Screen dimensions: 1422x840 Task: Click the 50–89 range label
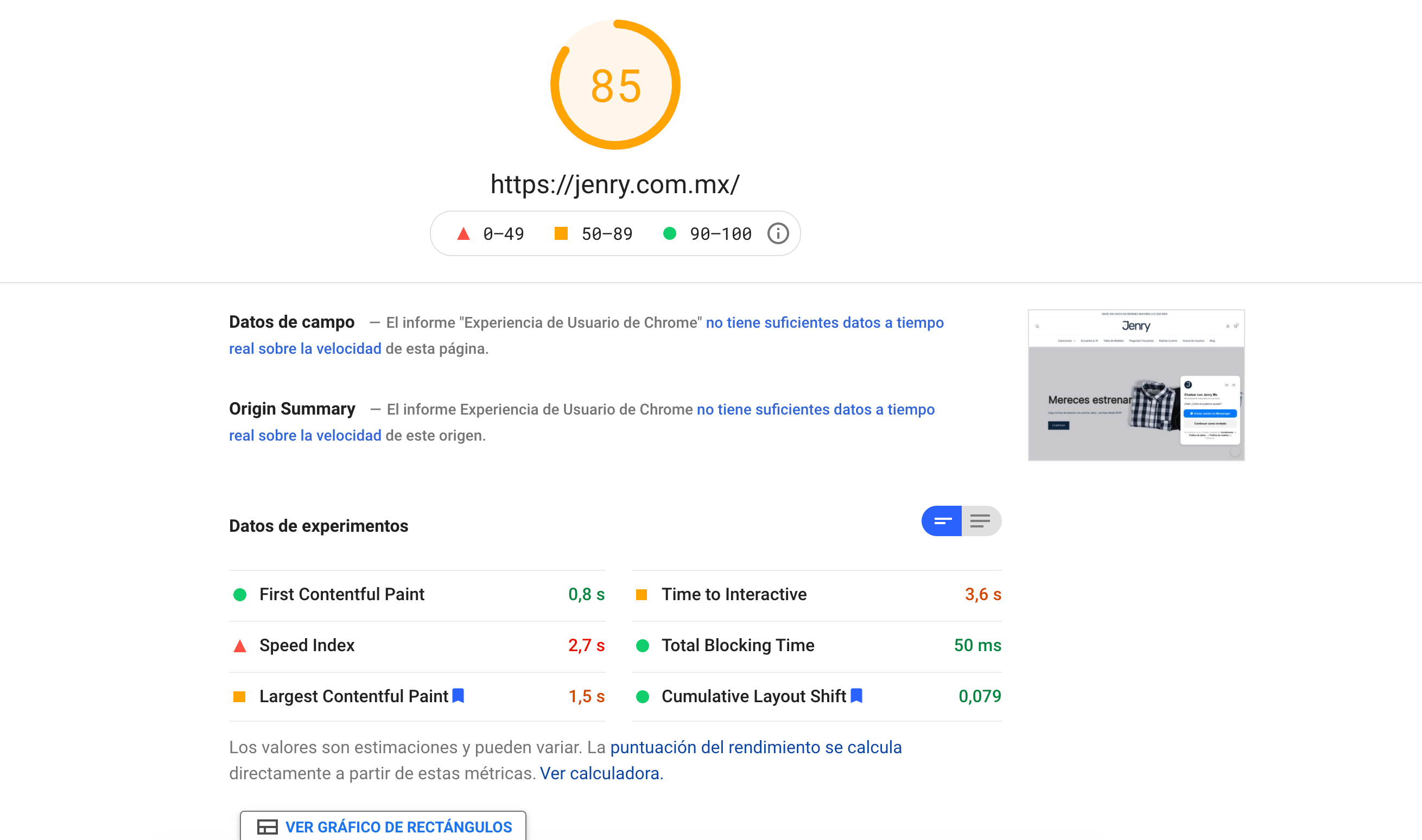click(x=607, y=234)
